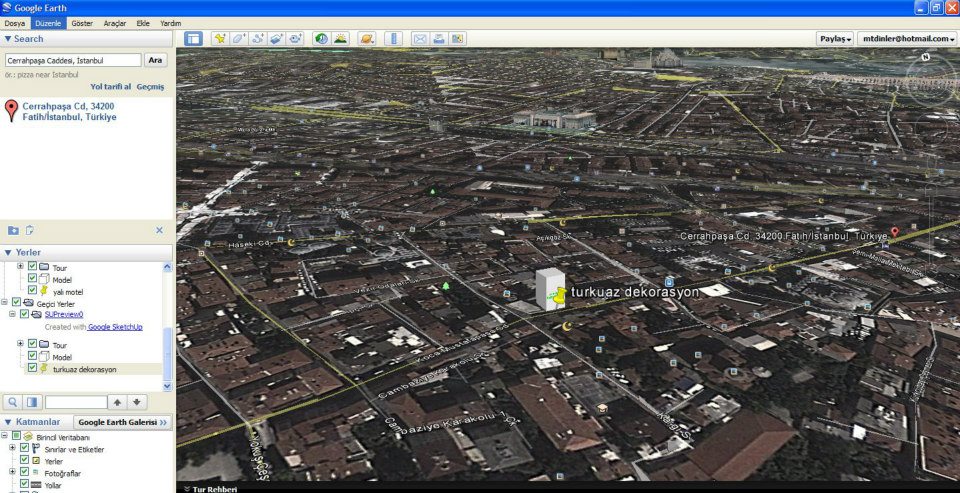960x493 pixels.
Task: Click the turkuaz dekorasyon pushpin on map
Action: tap(558, 295)
